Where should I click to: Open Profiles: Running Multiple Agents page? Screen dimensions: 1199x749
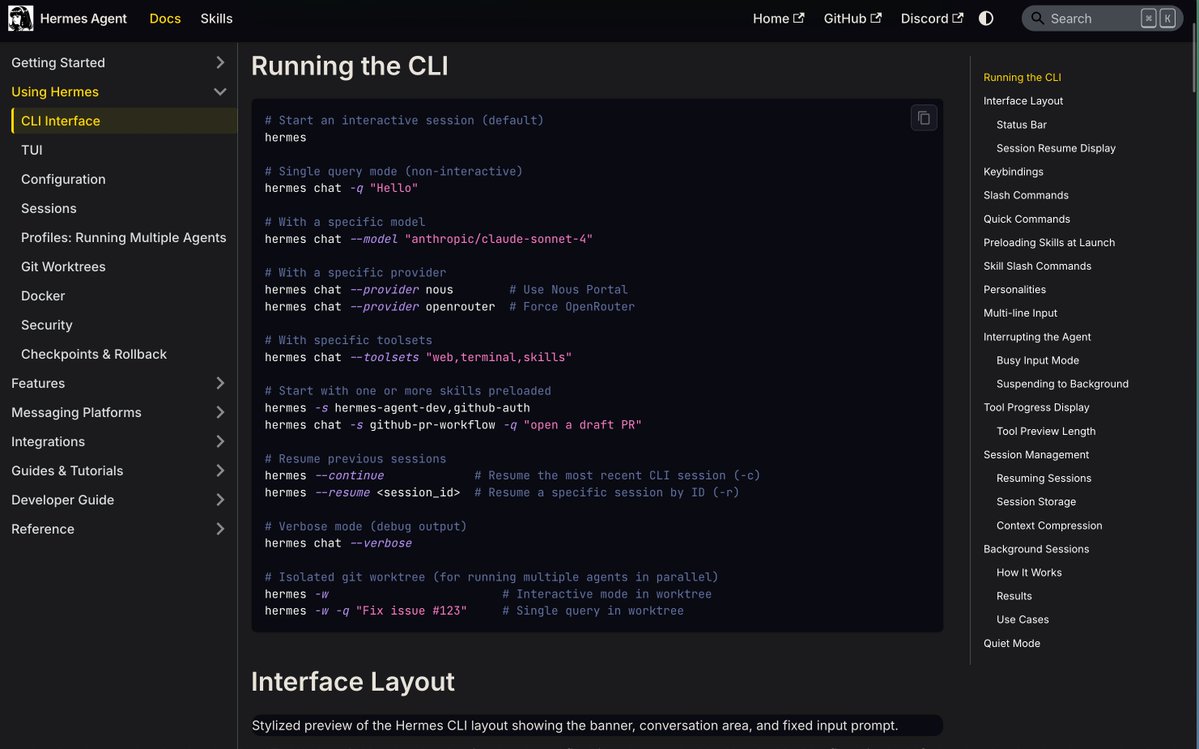(124, 237)
